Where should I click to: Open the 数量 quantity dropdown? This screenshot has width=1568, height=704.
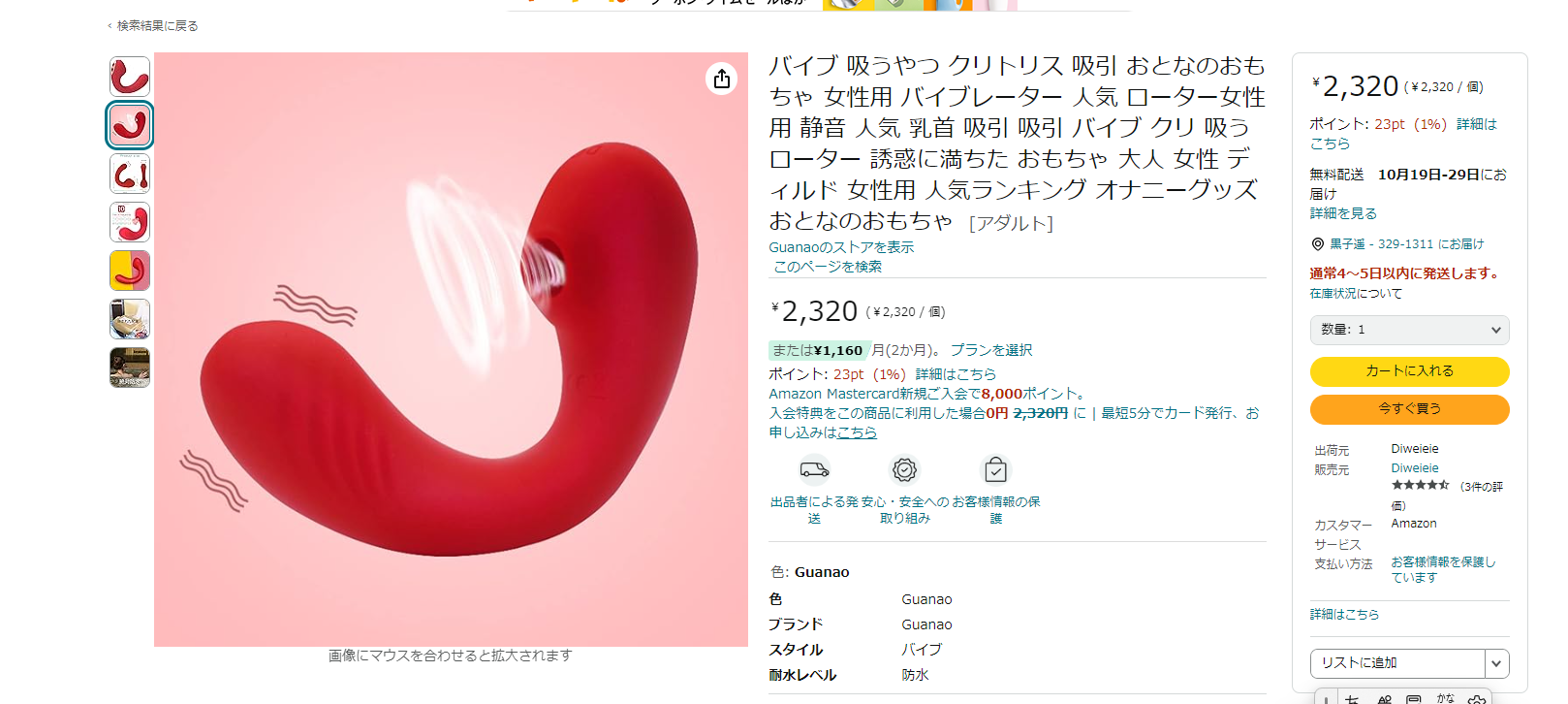[x=1409, y=330]
